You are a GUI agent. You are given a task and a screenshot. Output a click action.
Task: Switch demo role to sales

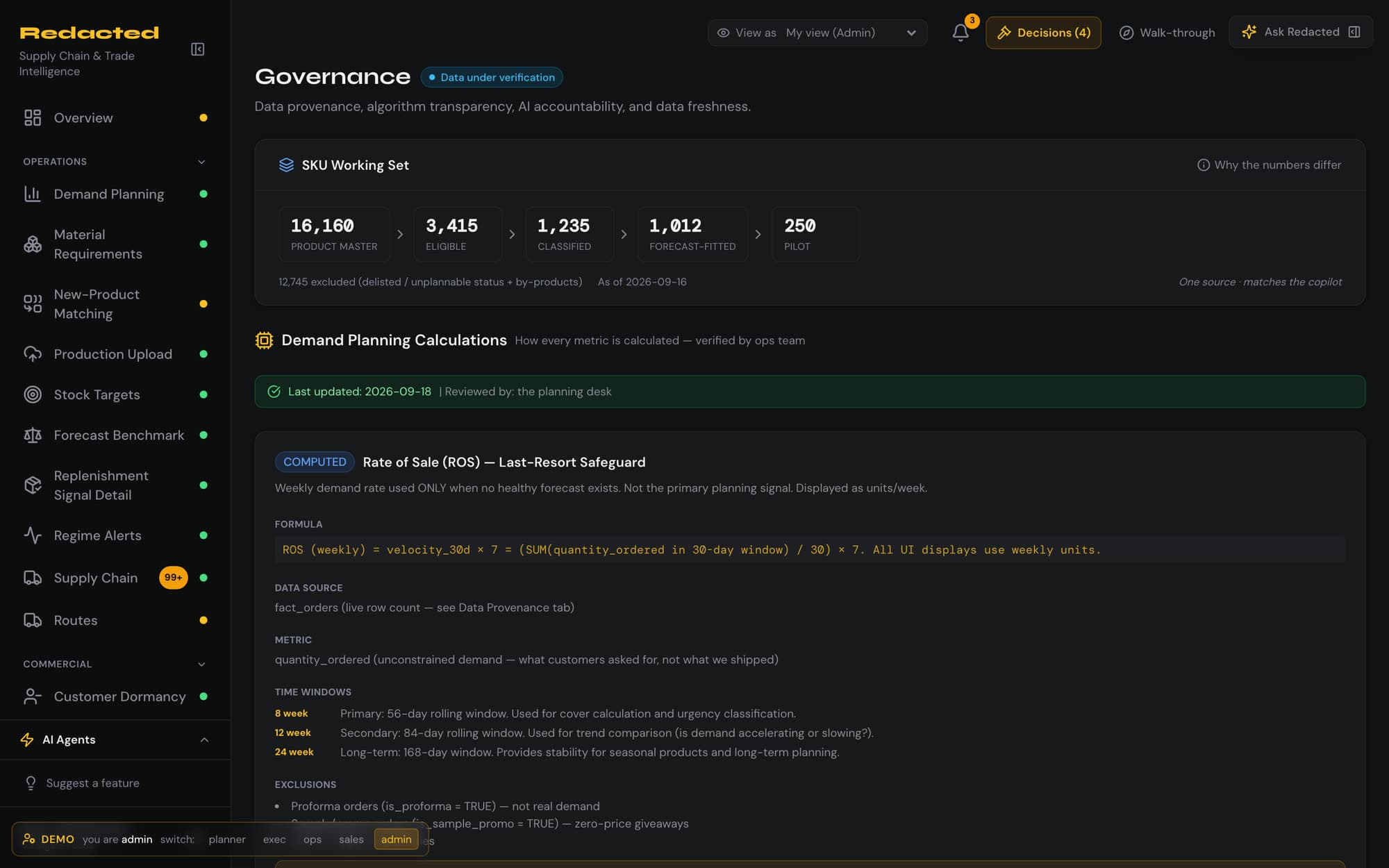click(x=351, y=840)
